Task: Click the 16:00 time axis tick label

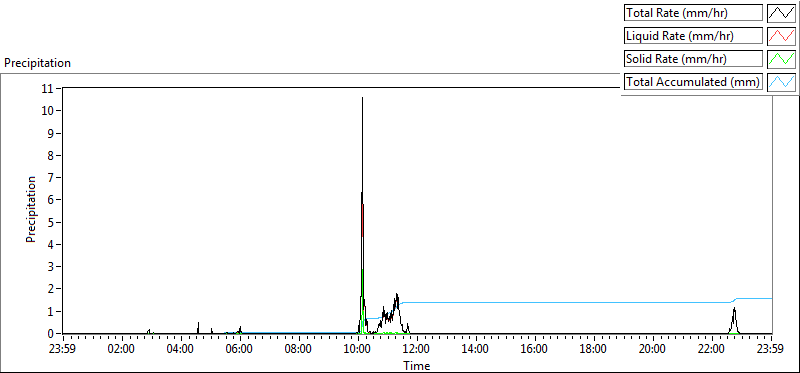Action: pos(535,350)
